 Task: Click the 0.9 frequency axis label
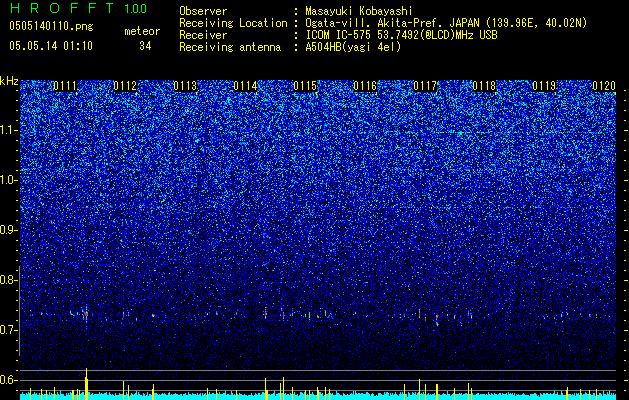[x=8, y=230]
